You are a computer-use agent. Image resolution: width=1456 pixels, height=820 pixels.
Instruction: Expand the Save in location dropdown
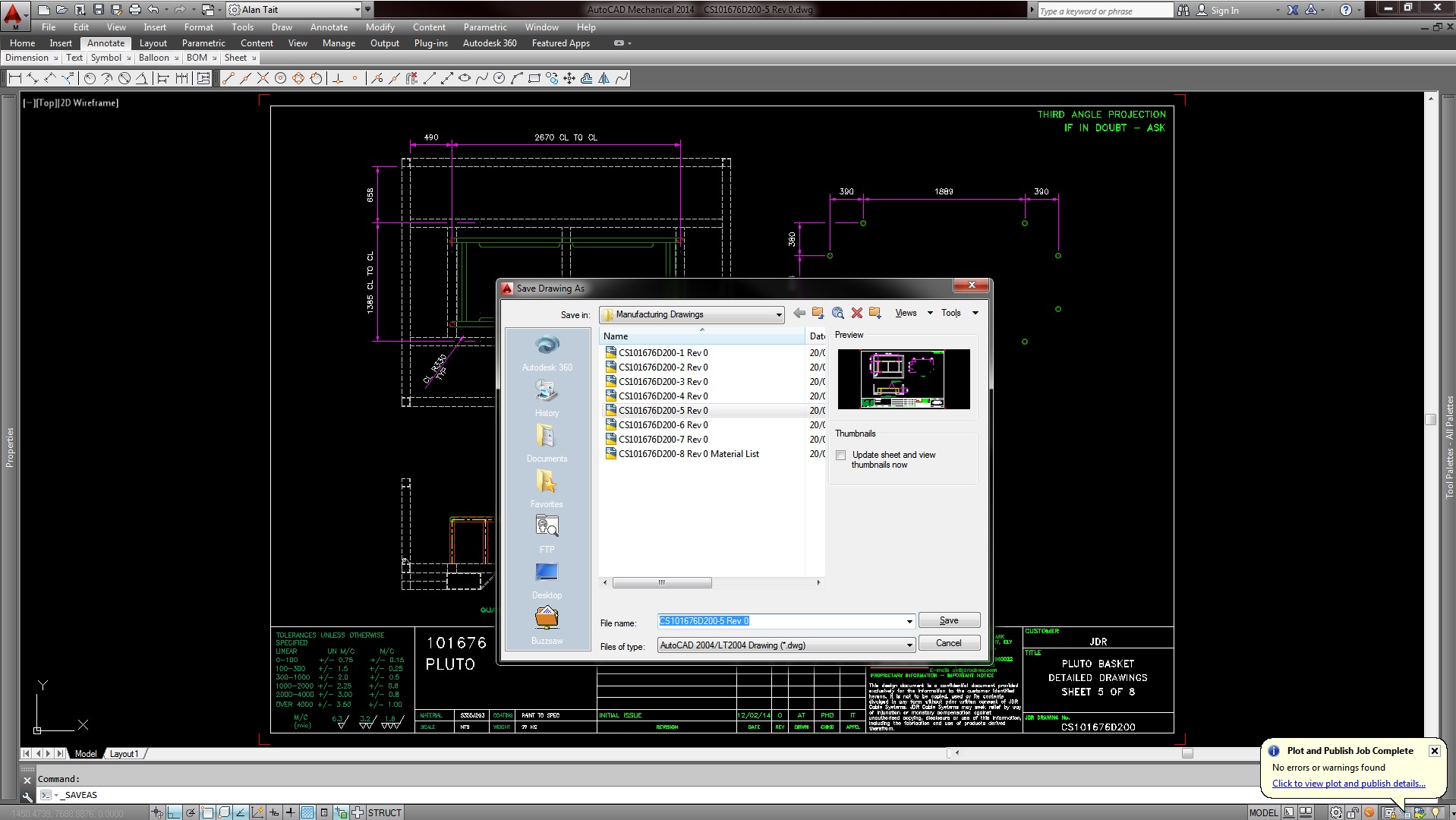[x=777, y=314]
